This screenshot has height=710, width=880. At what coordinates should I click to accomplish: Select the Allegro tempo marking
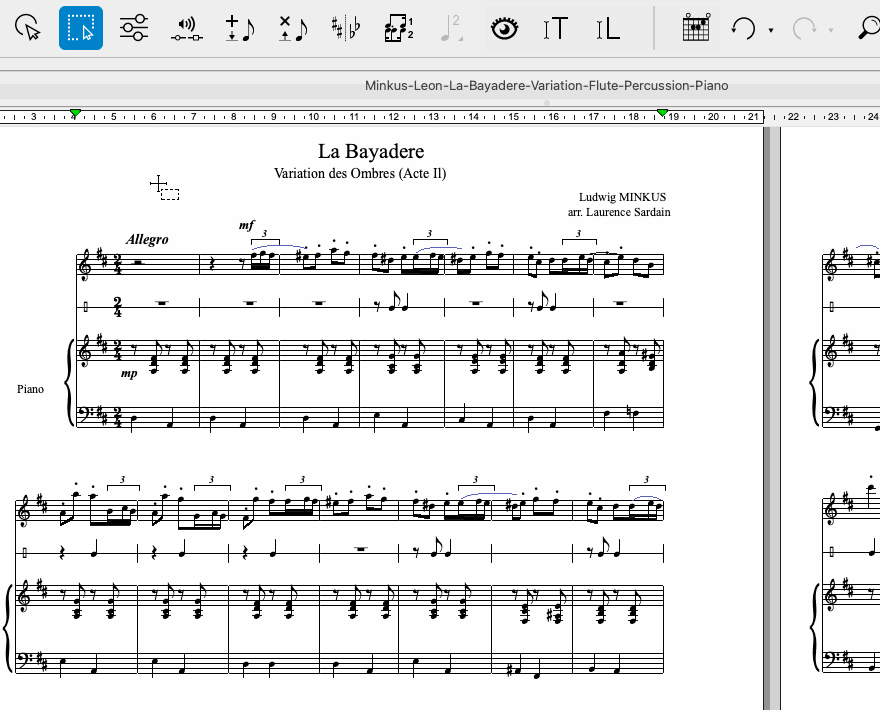pos(147,239)
